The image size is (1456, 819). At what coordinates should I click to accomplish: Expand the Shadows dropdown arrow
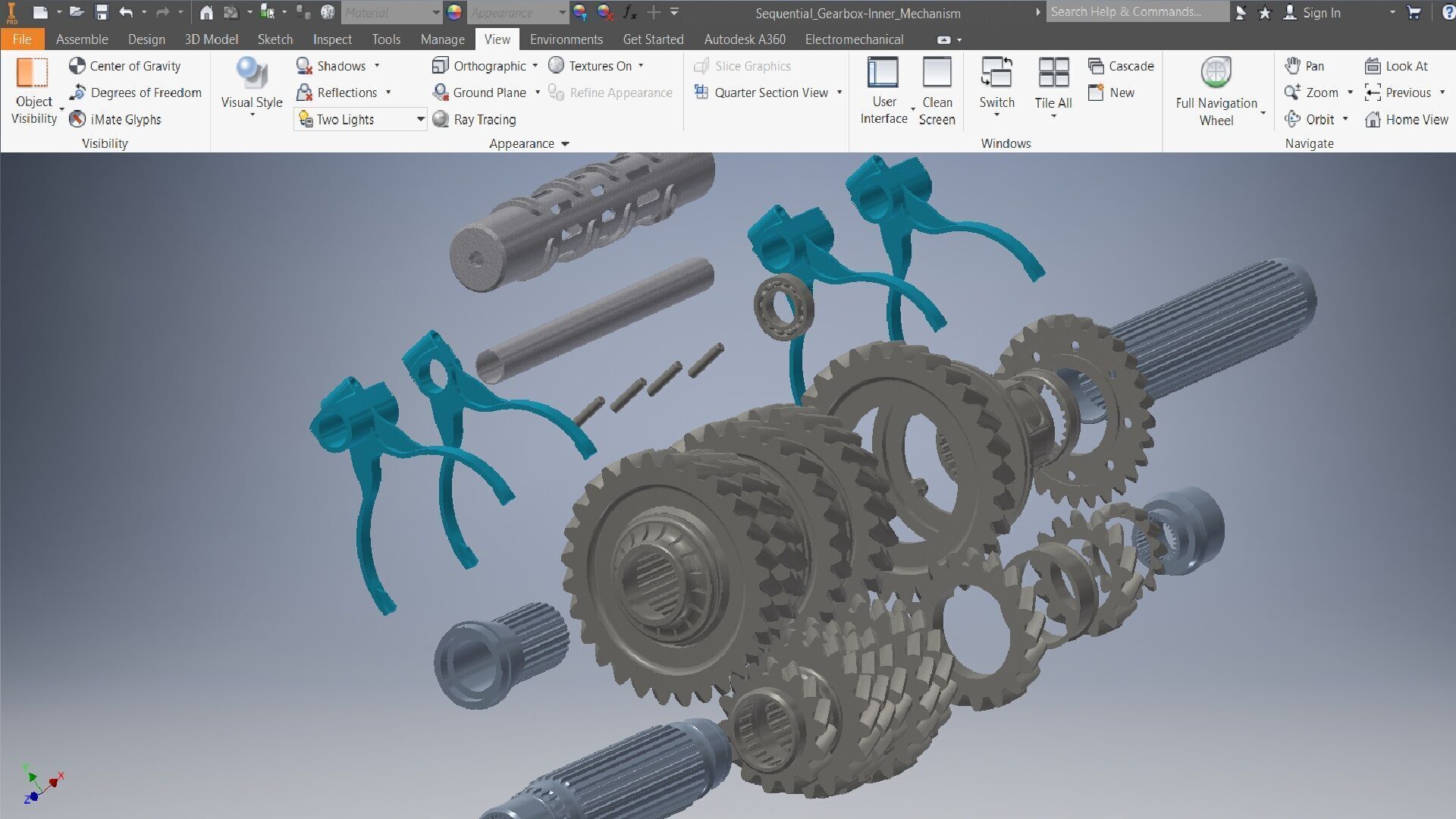click(377, 66)
